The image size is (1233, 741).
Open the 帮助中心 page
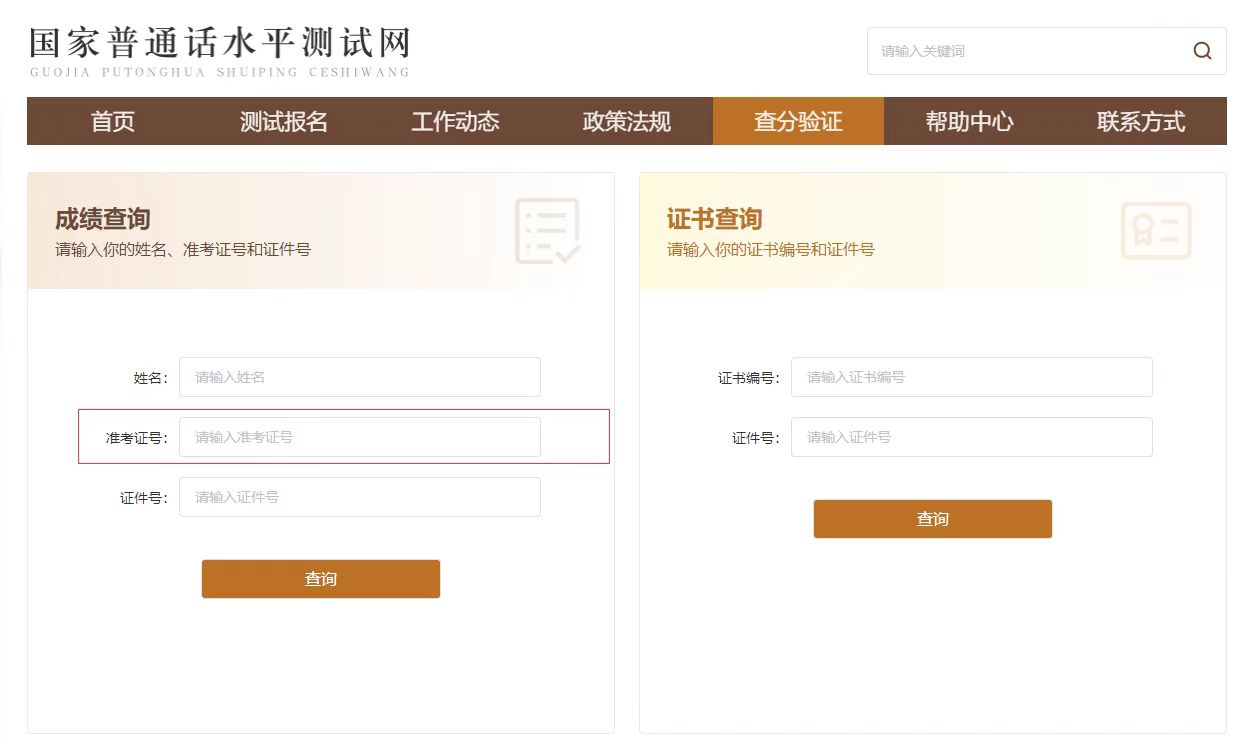coord(969,122)
